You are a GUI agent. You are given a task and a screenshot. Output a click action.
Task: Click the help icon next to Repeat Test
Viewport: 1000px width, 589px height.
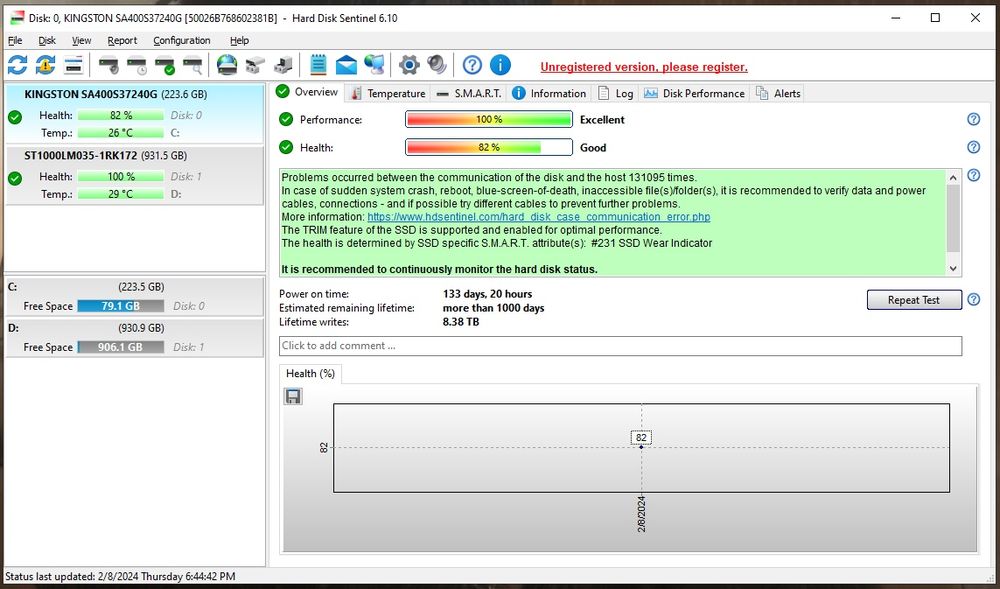click(x=973, y=300)
